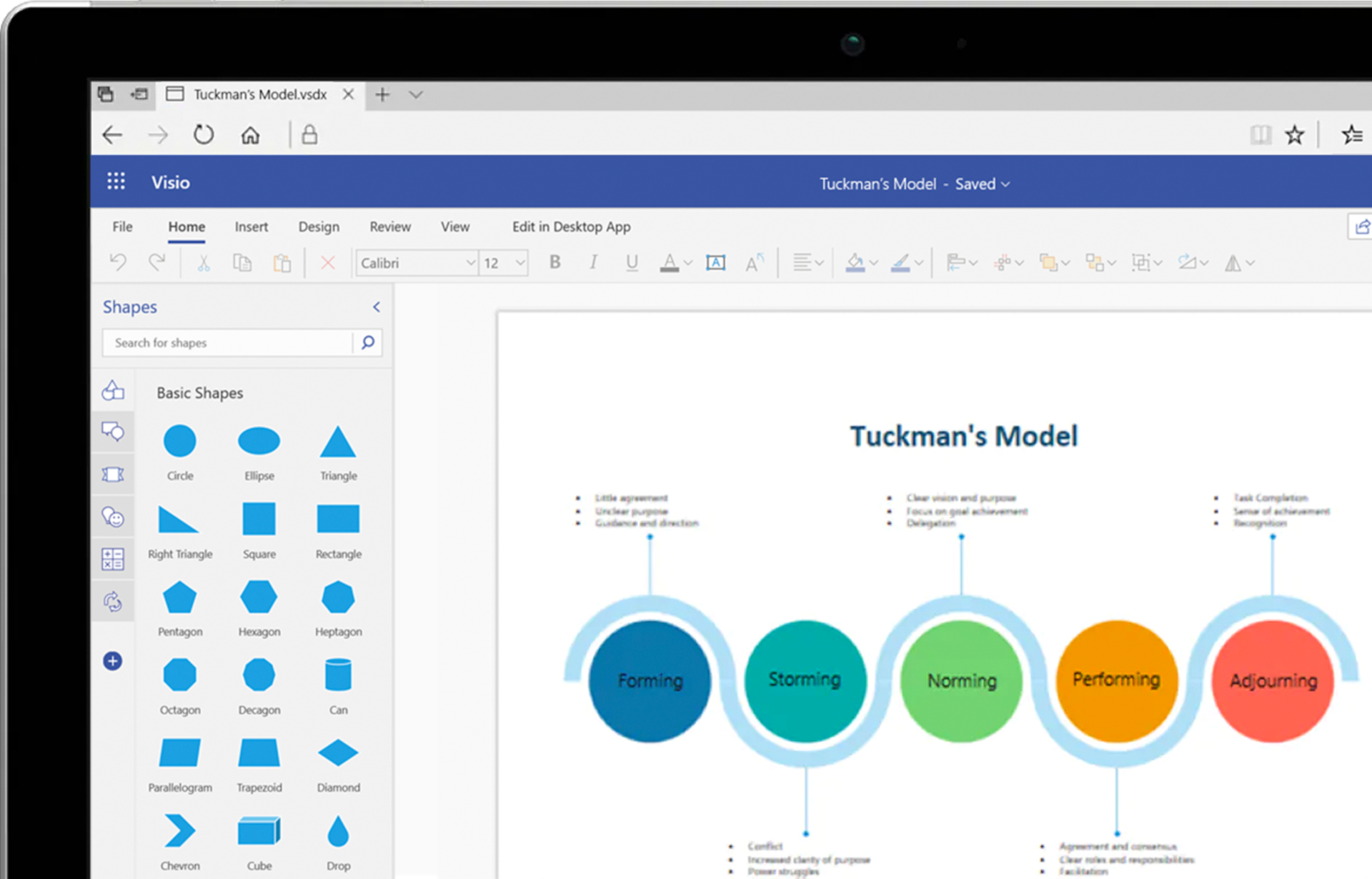
Task: Open the font size dropdown
Action: coord(521,262)
